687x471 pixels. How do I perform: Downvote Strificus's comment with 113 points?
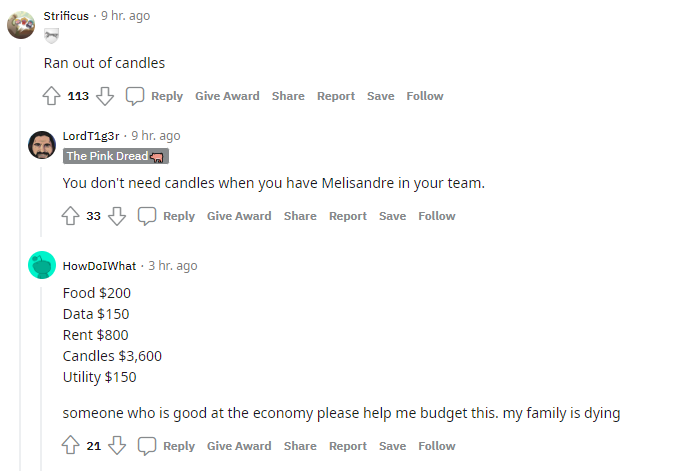105,96
